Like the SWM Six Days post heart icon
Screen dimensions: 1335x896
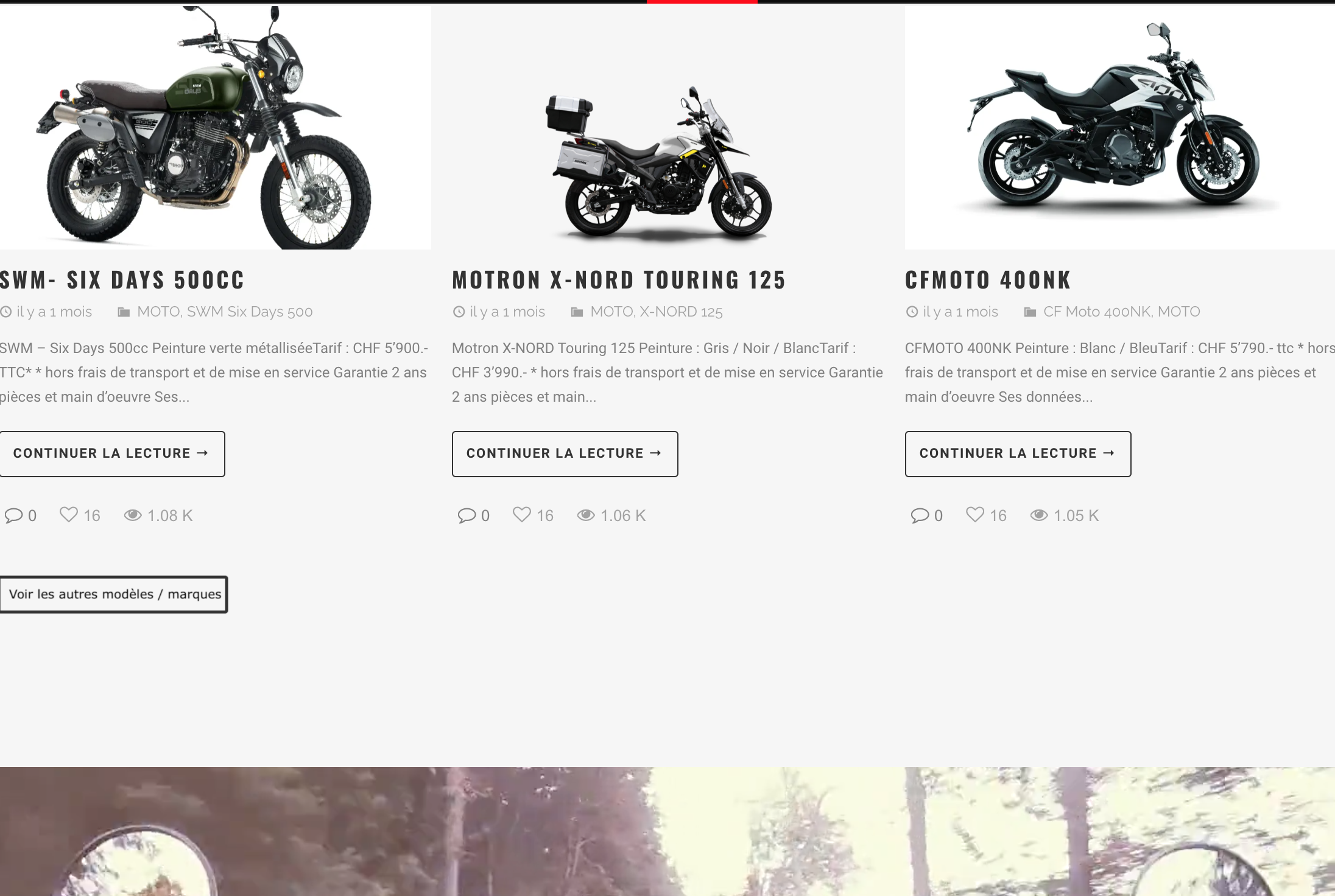click(x=69, y=515)
